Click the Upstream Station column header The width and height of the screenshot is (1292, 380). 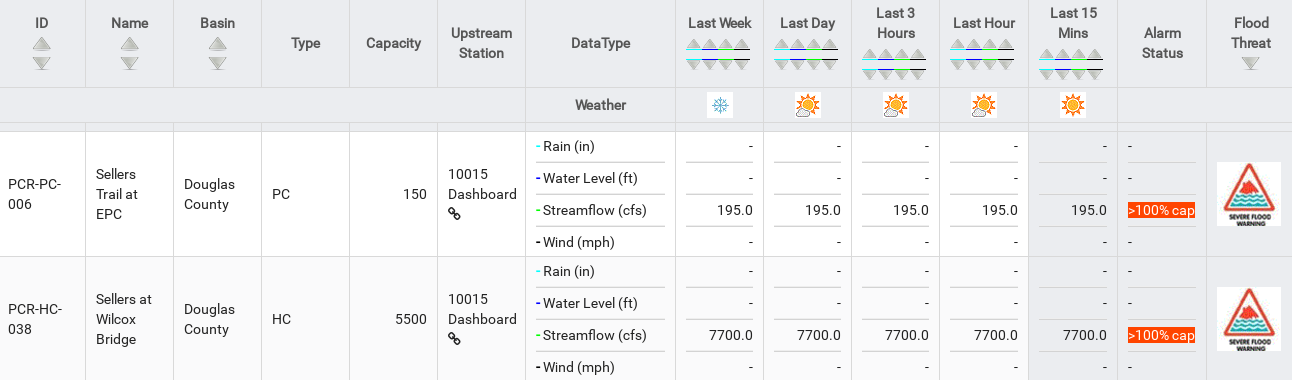click(481, 43)
